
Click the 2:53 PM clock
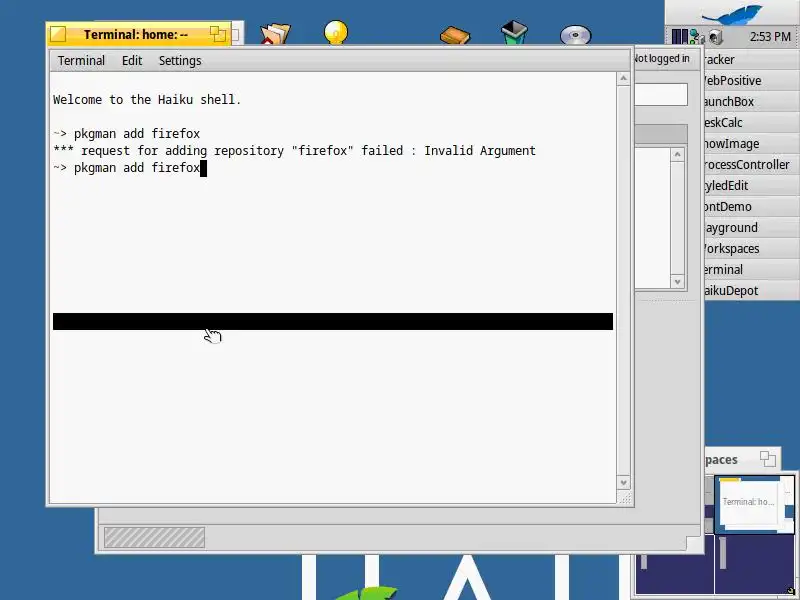770,37
